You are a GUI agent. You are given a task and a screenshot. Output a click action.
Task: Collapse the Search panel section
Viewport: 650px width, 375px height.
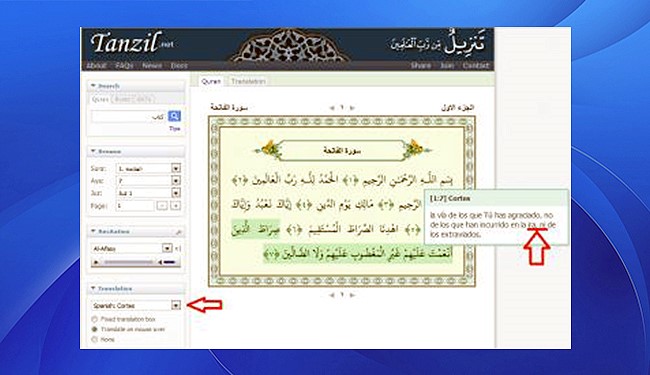pos(93,86)
